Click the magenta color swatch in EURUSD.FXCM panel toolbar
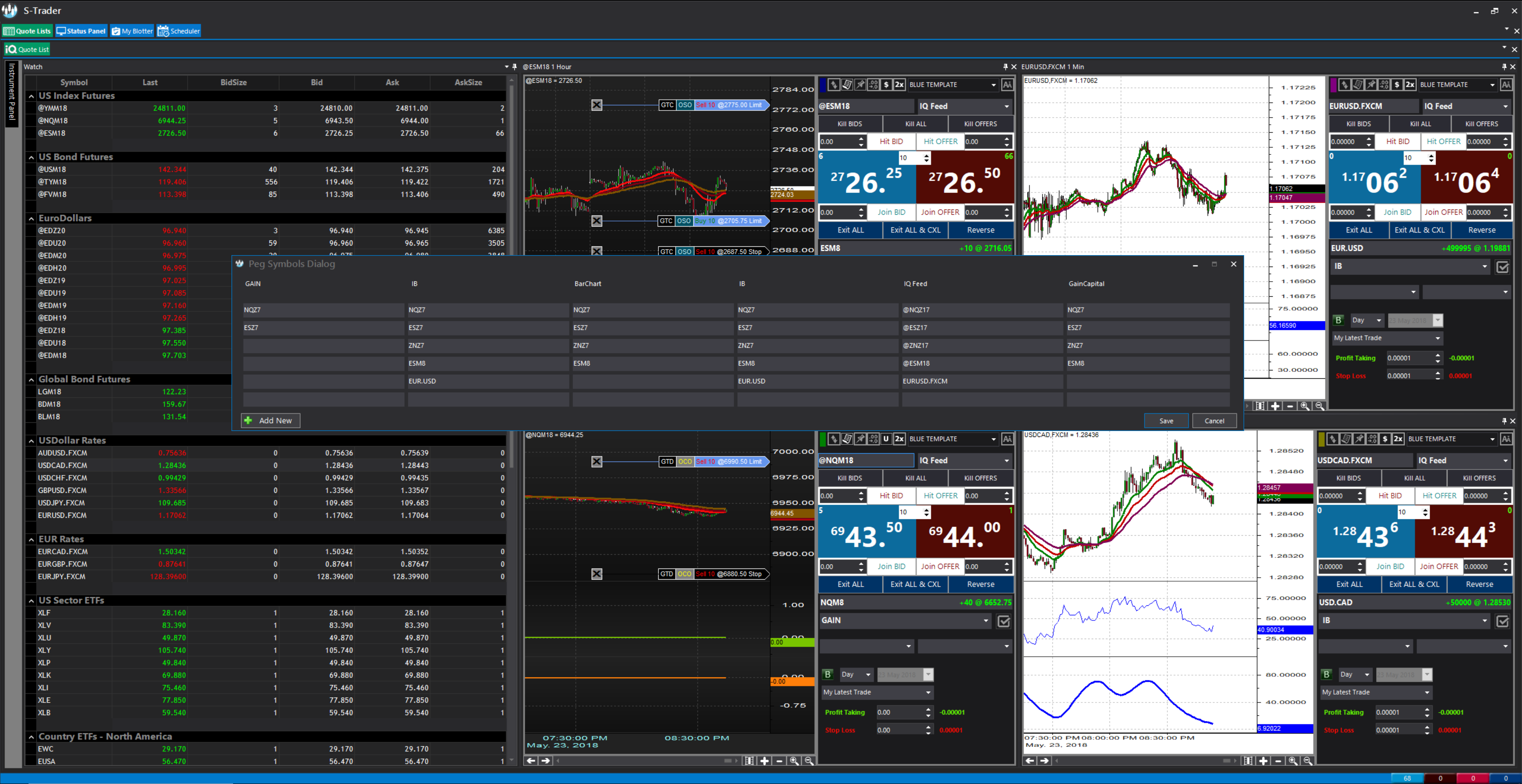 pyautogui.click(x=1333, y=85)
